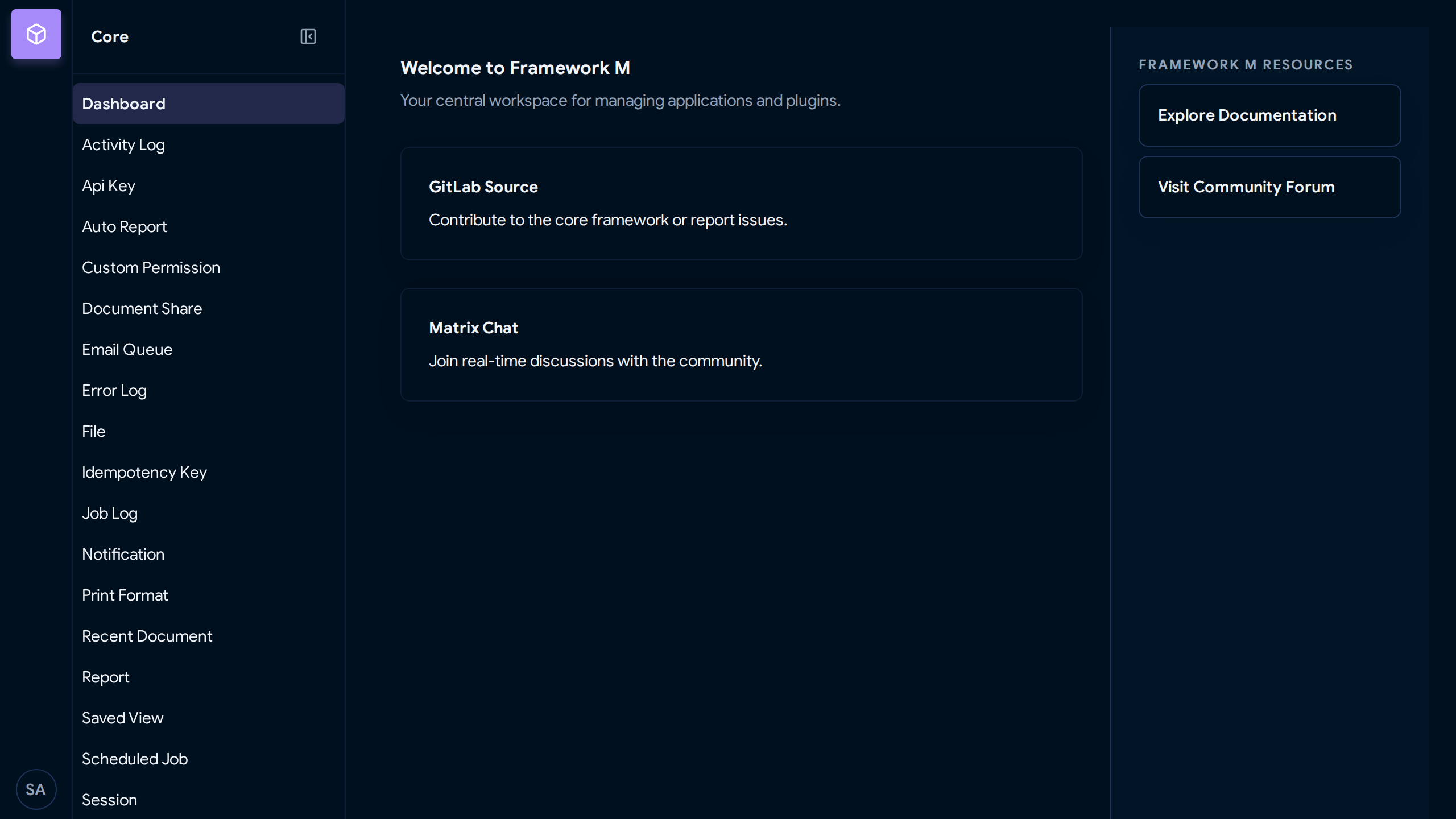This screenshot has width=1456, height=819.
Task: Go to Api Key page
Action: click(209, 185)
